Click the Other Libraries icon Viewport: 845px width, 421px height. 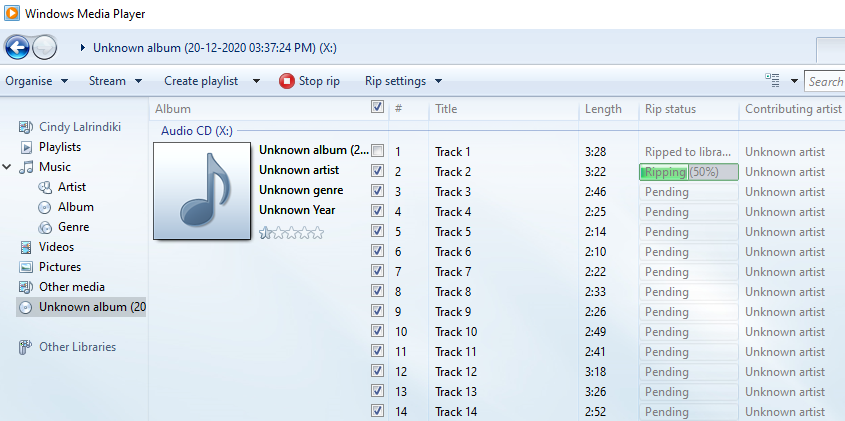coord(25,347)
